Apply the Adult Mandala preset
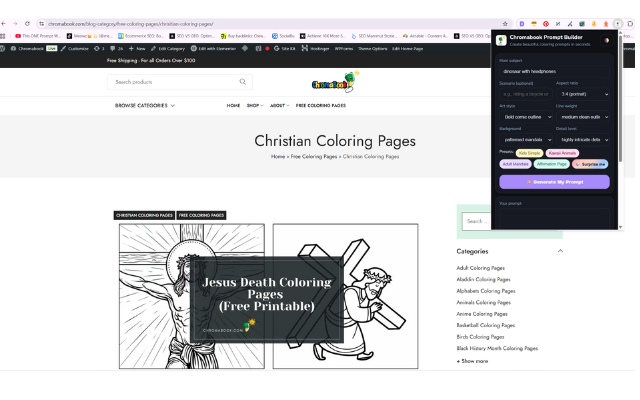The width and height of the screenshot is (640, 400). pos(515,164)
